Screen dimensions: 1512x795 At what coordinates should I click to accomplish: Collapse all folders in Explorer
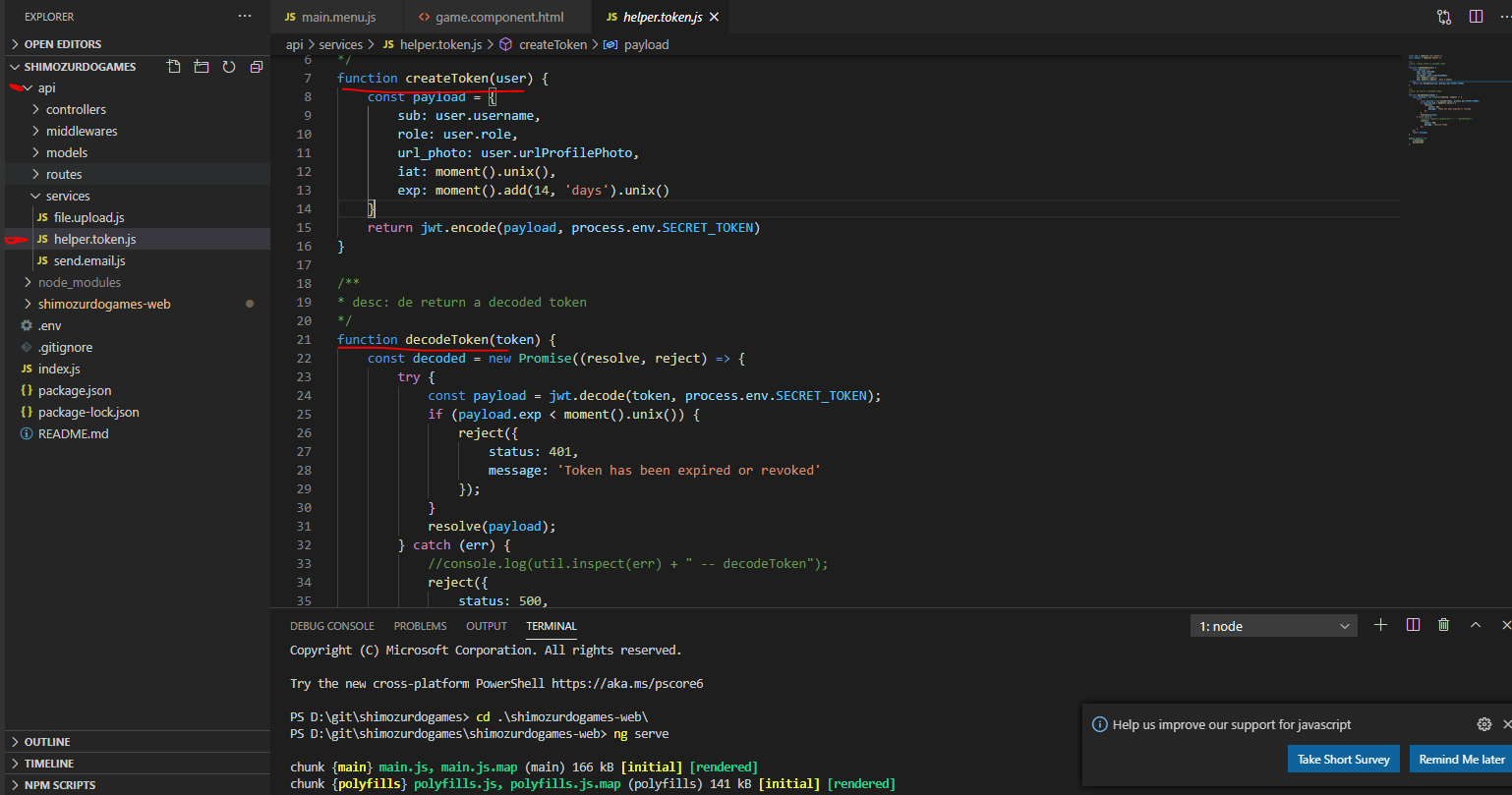tap(257, 67)
